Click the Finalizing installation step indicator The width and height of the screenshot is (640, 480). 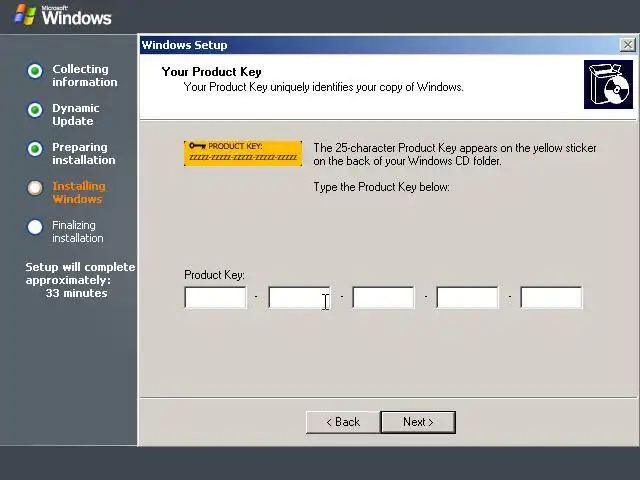35,227
